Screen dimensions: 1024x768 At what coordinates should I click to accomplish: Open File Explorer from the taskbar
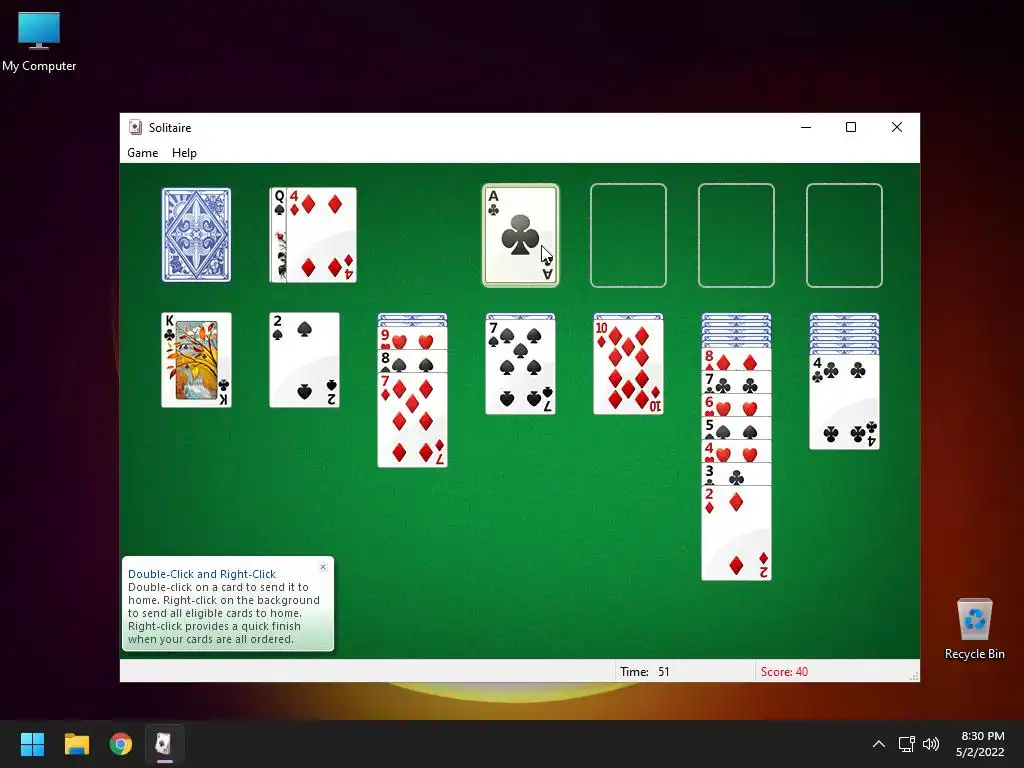(x=76, y=744)
